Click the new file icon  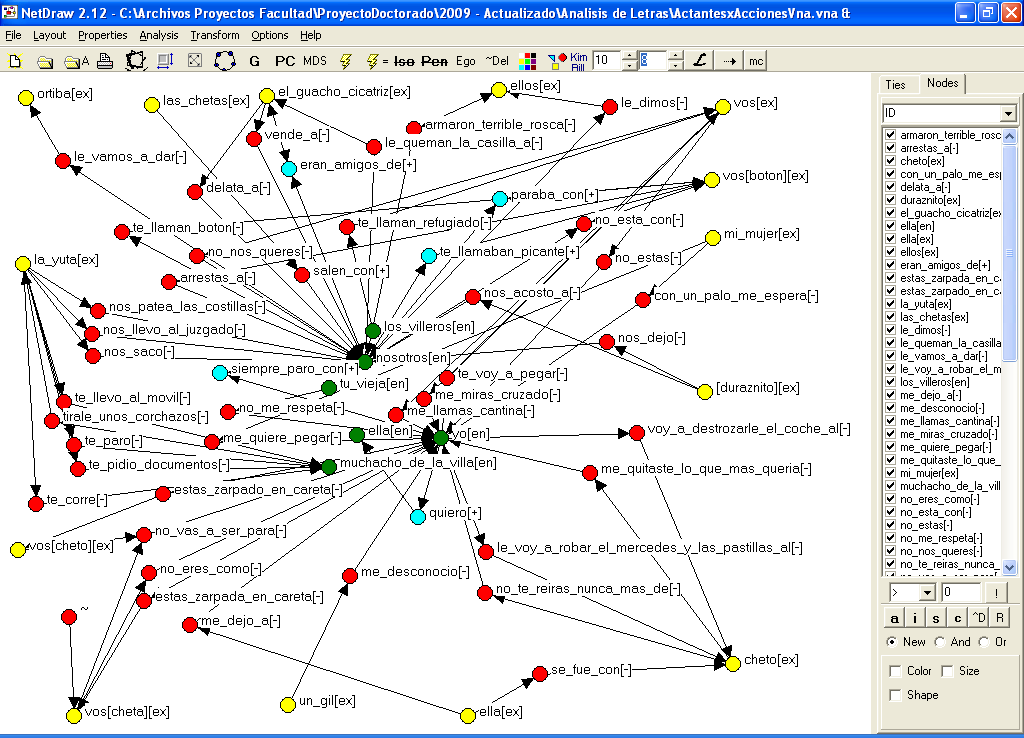(x=15, y=61)
